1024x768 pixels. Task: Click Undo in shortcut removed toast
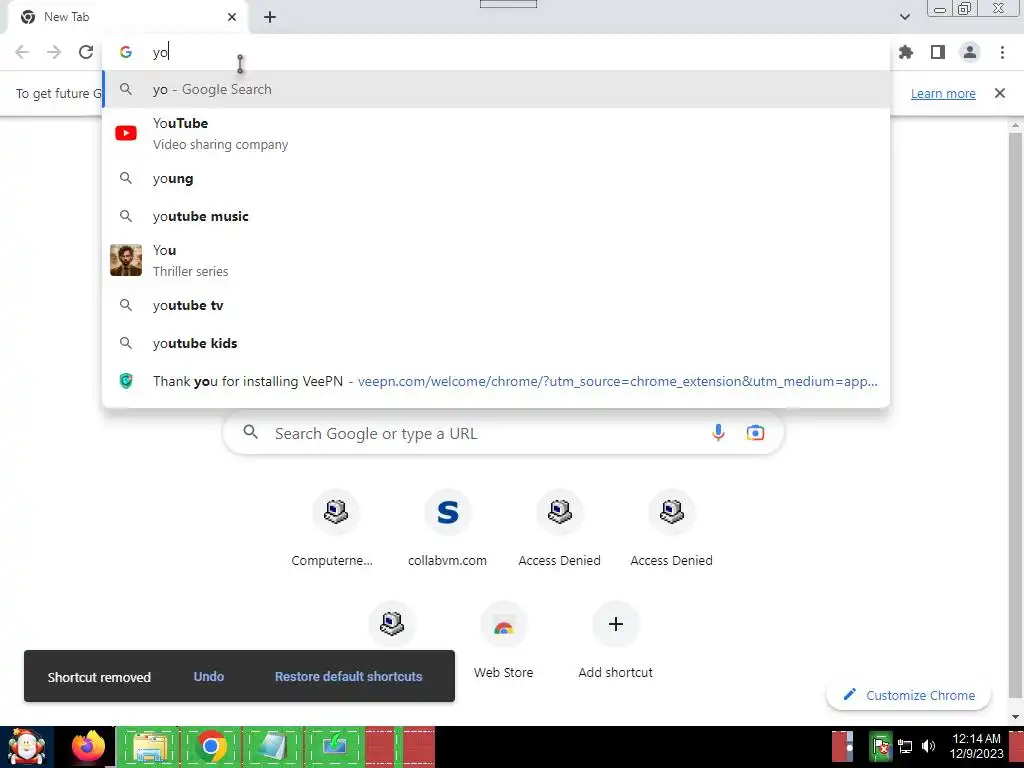(x=209, y=677)
